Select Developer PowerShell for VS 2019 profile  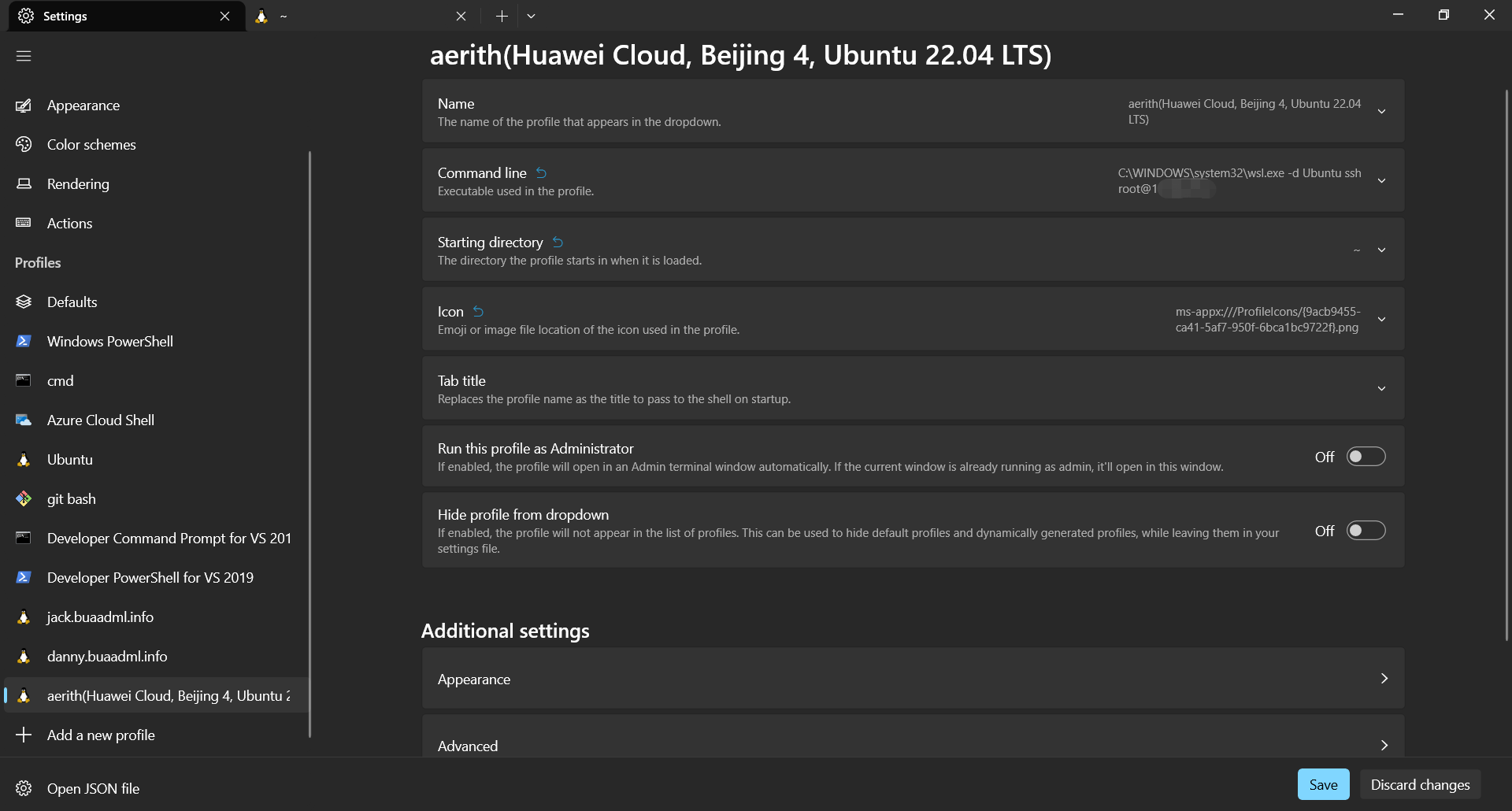pyautogui.click(x=156, y=578)
